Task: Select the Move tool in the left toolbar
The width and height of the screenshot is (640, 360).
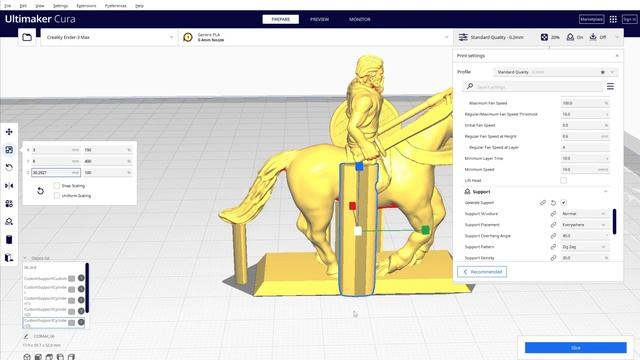Action: point(9,132)
